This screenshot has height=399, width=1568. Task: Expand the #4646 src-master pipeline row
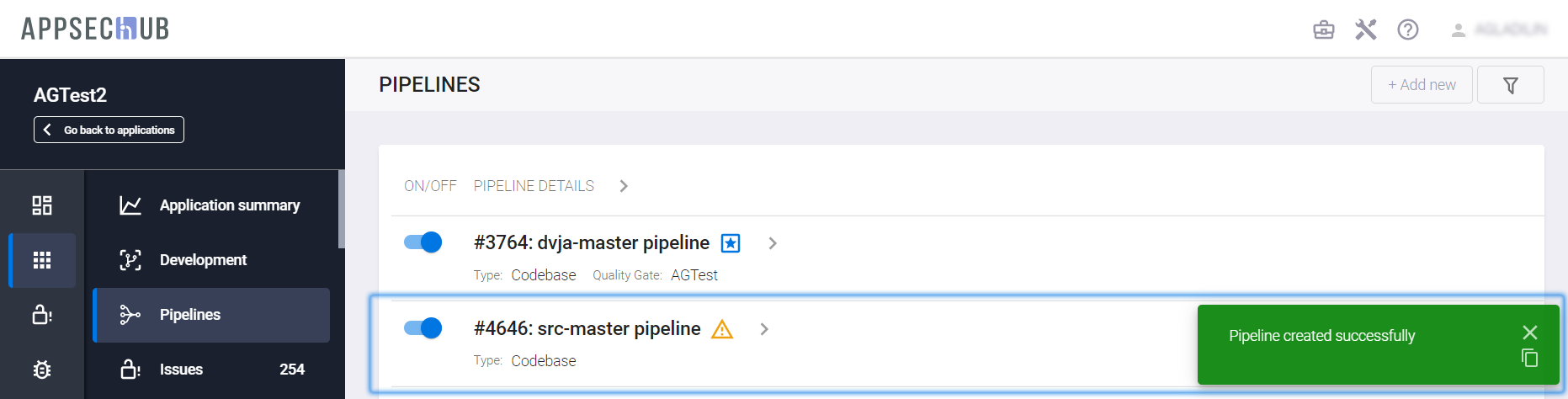click(x=764, y=329)
